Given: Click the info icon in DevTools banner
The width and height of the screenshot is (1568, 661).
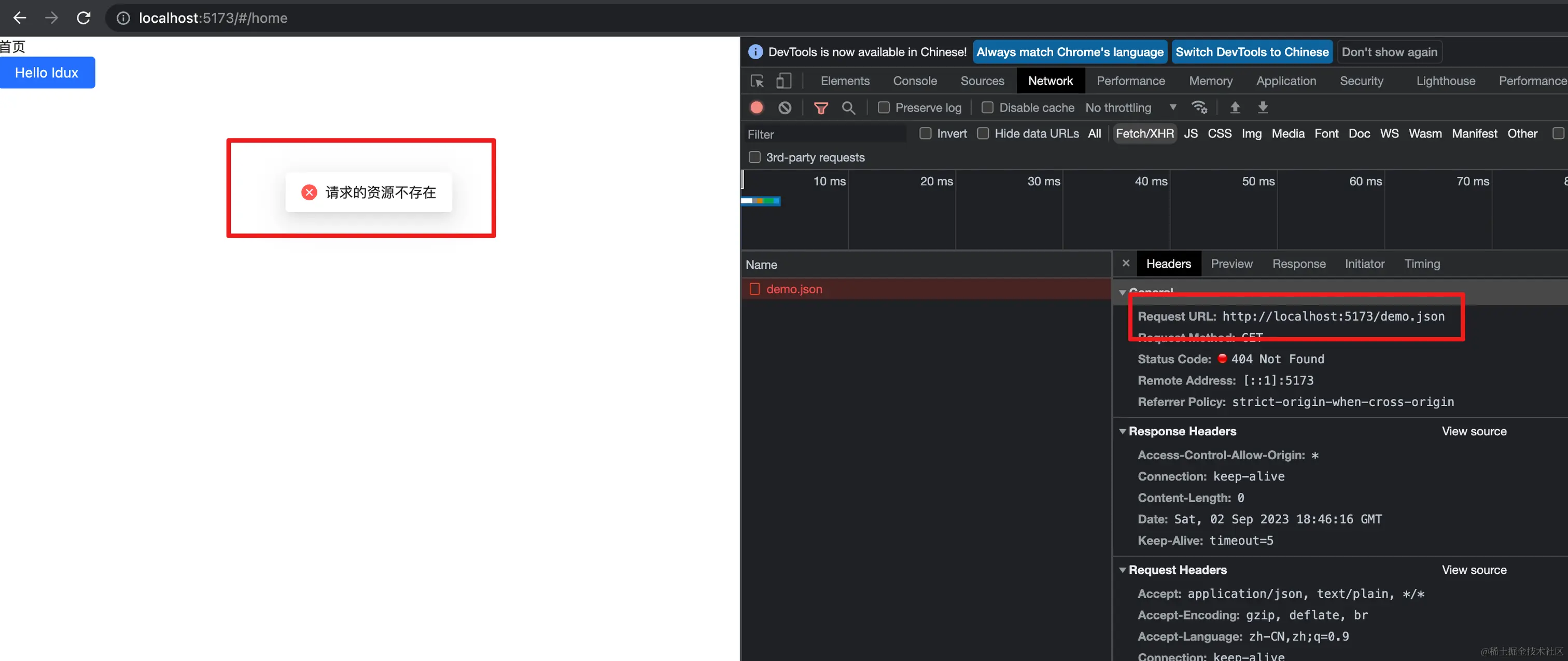Looking at the screenshot, I should coord(755,52).
